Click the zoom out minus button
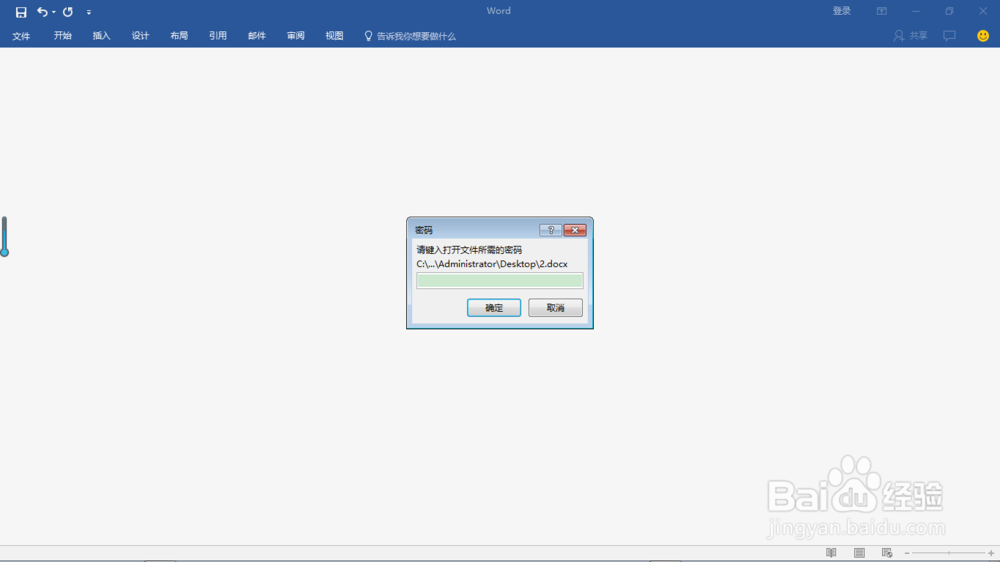Screen dimensions: 1000x562 coord(907,553)
